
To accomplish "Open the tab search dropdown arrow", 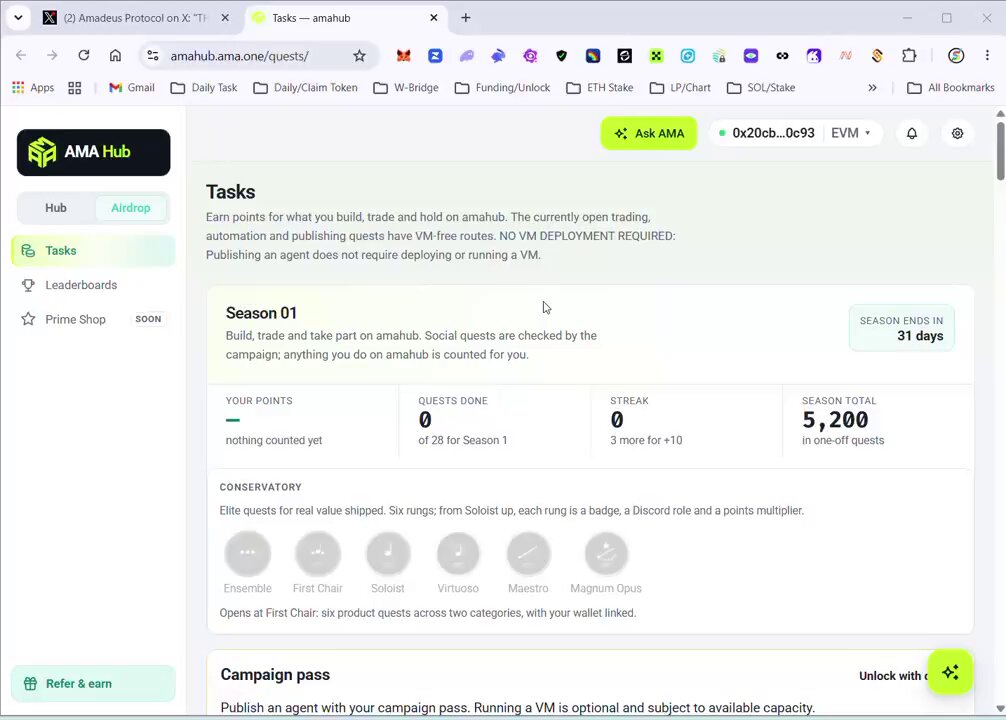I will point(19,18).
